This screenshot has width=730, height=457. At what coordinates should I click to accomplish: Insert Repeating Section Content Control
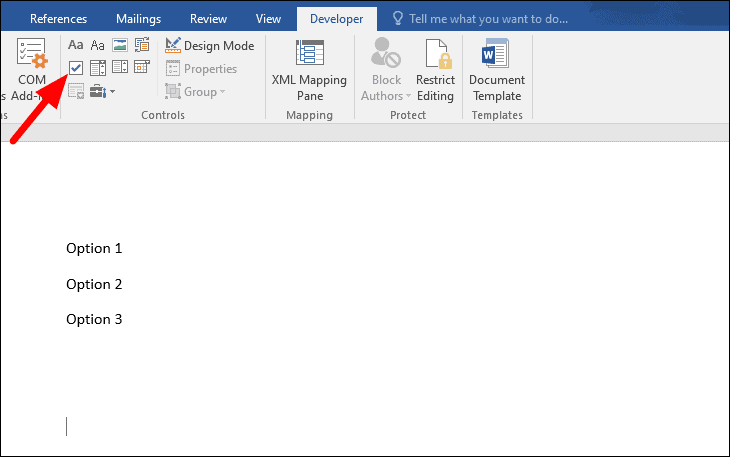(x=76, y=92)
